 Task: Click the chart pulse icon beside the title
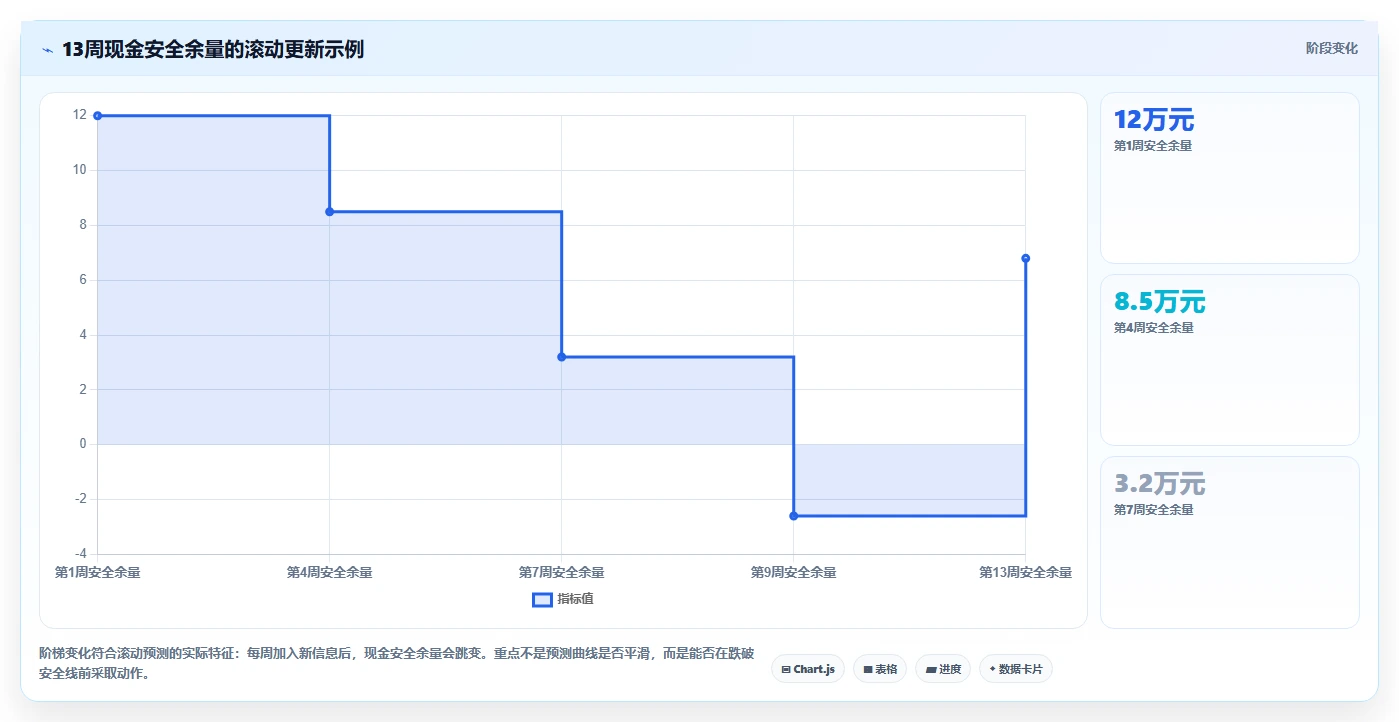[x=48, y=50]
